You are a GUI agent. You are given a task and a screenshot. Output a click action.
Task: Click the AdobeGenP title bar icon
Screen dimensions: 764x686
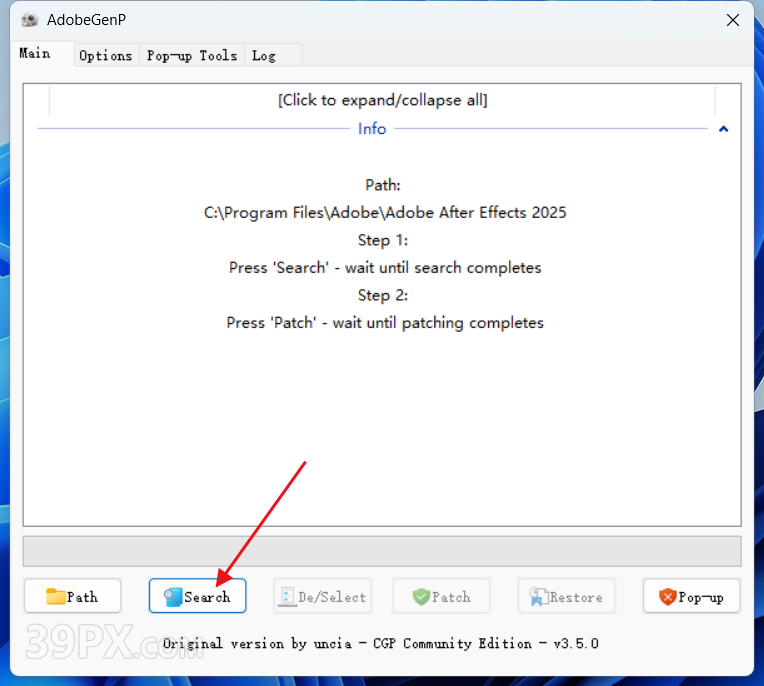(30, 20)
